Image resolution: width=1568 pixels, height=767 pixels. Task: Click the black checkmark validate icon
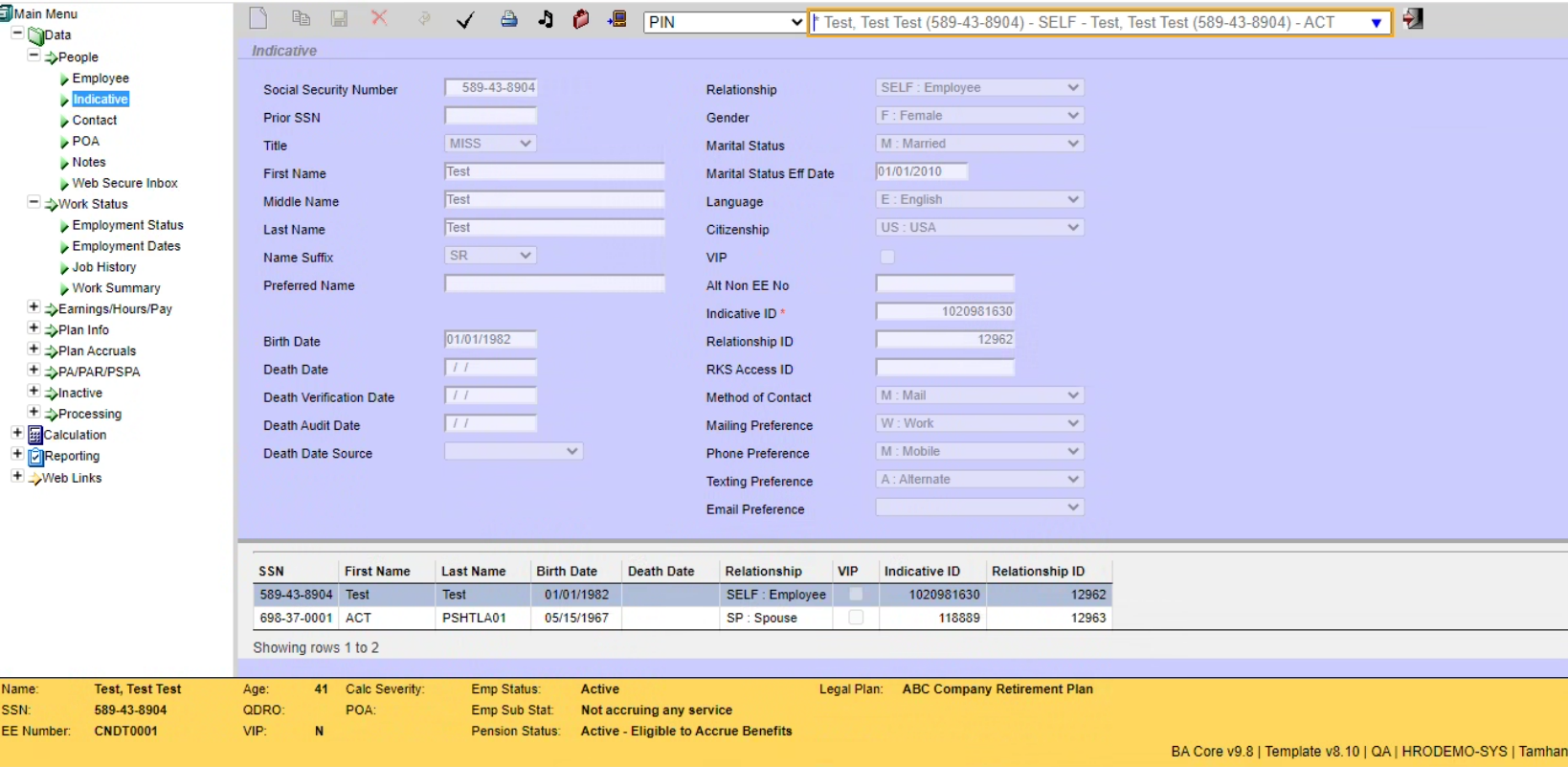pos(465,20)
